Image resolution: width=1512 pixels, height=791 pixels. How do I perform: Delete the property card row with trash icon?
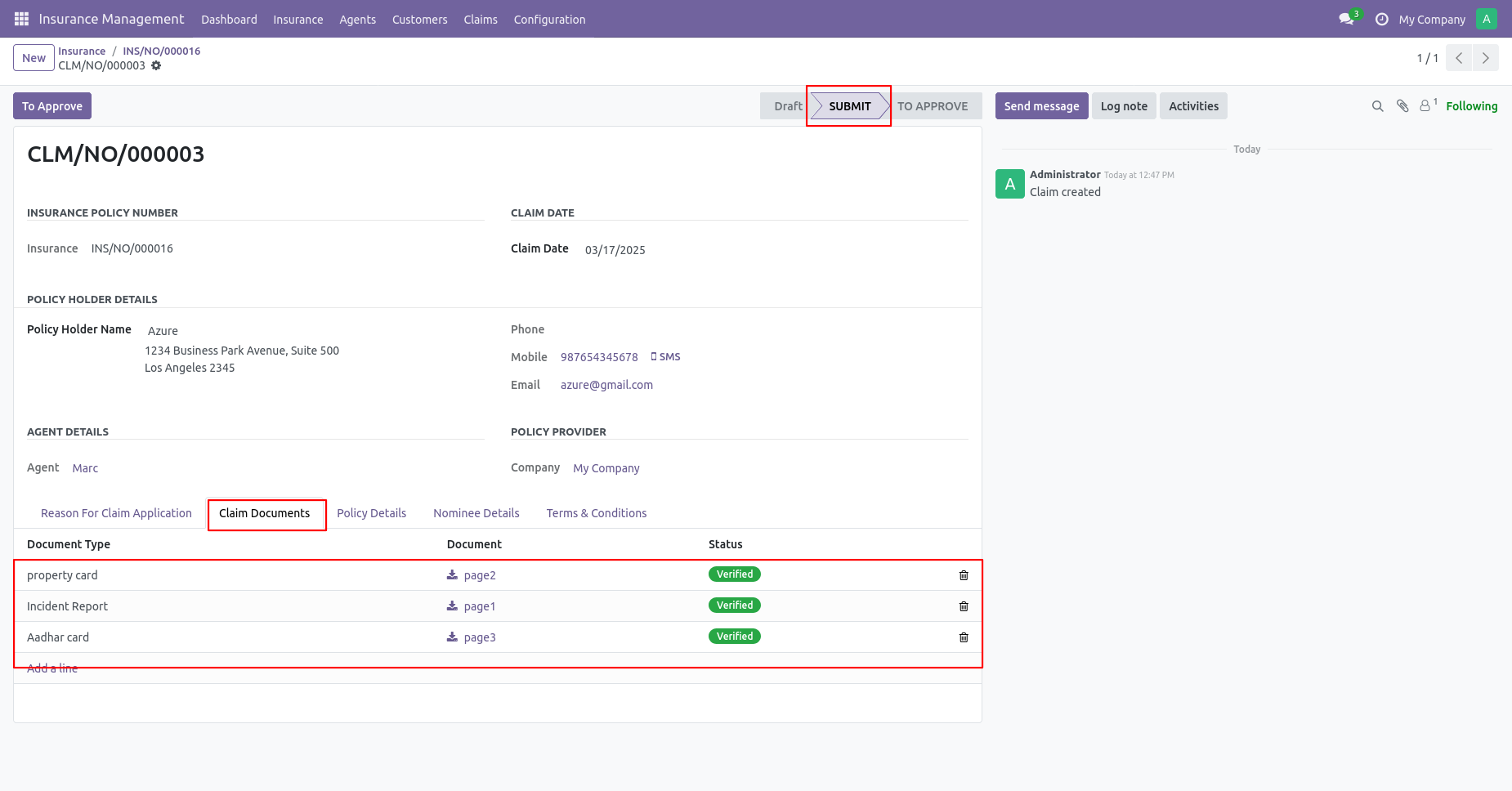point(964,575)
